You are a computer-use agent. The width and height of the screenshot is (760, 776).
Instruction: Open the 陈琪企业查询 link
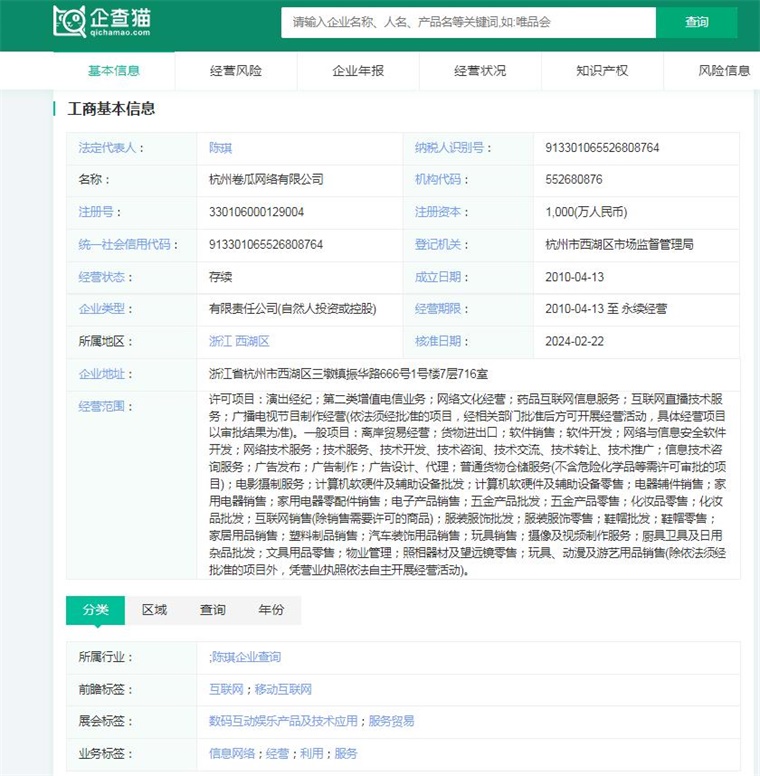(x=246, y=657)
